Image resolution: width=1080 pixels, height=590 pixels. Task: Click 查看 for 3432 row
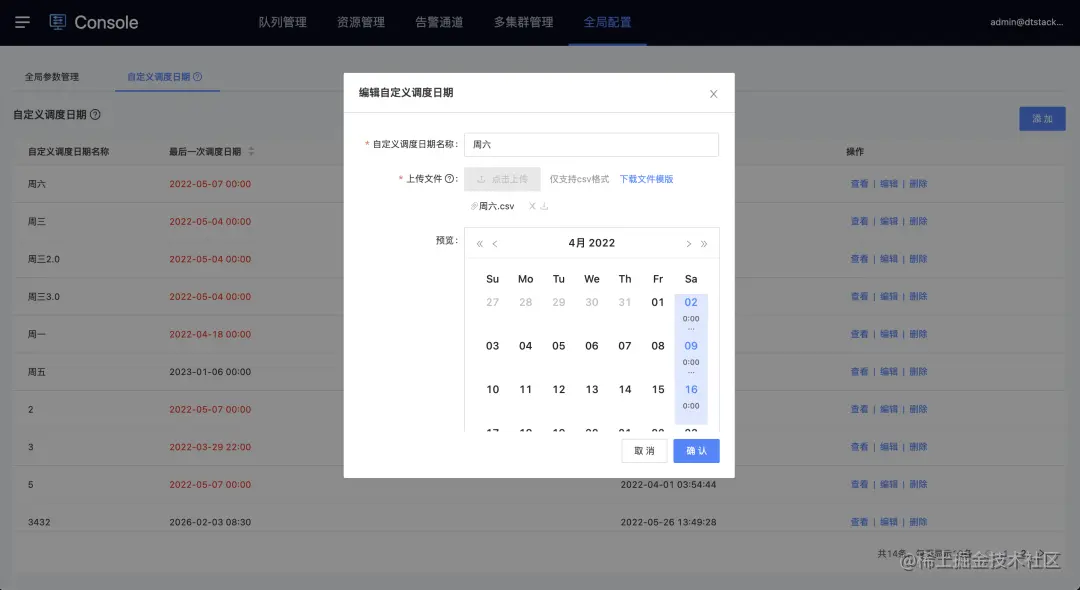point(859,522)
